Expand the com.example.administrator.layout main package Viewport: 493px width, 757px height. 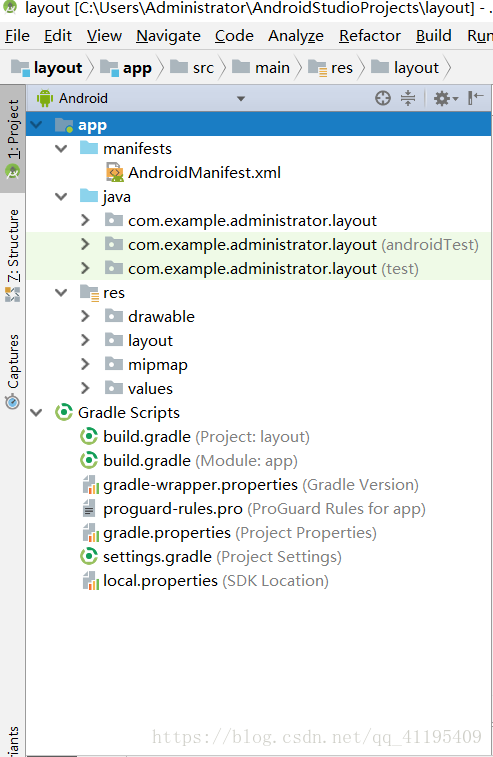point(85,221)
